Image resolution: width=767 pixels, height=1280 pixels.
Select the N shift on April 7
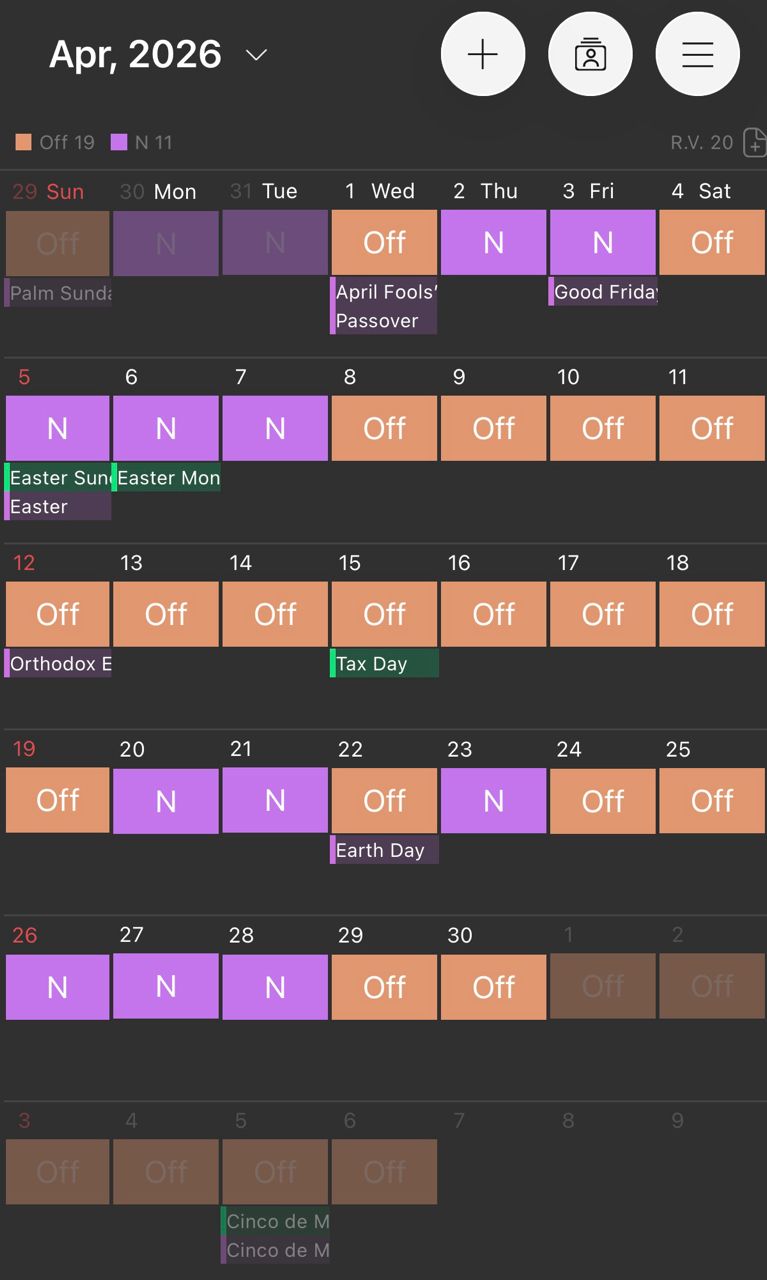pos(275,428)
